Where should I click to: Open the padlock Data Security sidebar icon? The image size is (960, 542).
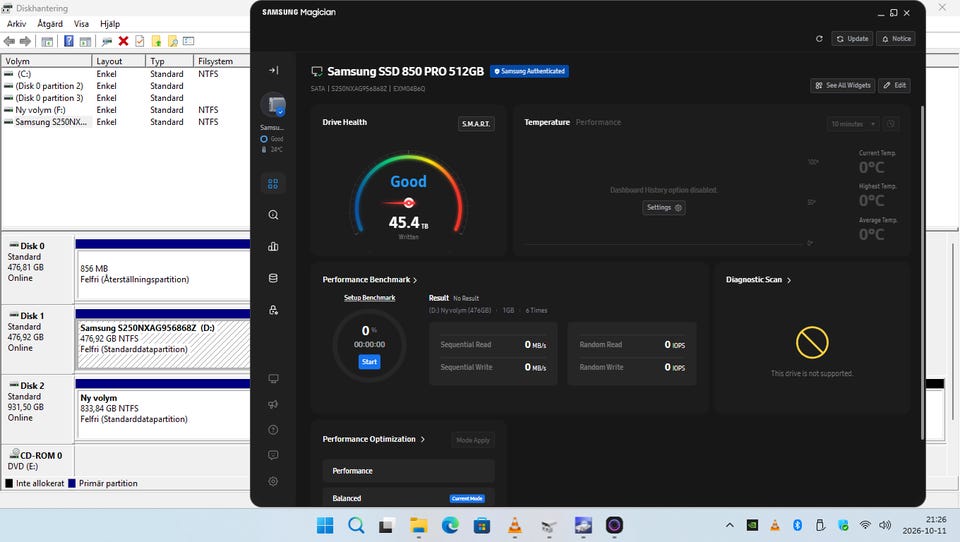click(273, 310)
